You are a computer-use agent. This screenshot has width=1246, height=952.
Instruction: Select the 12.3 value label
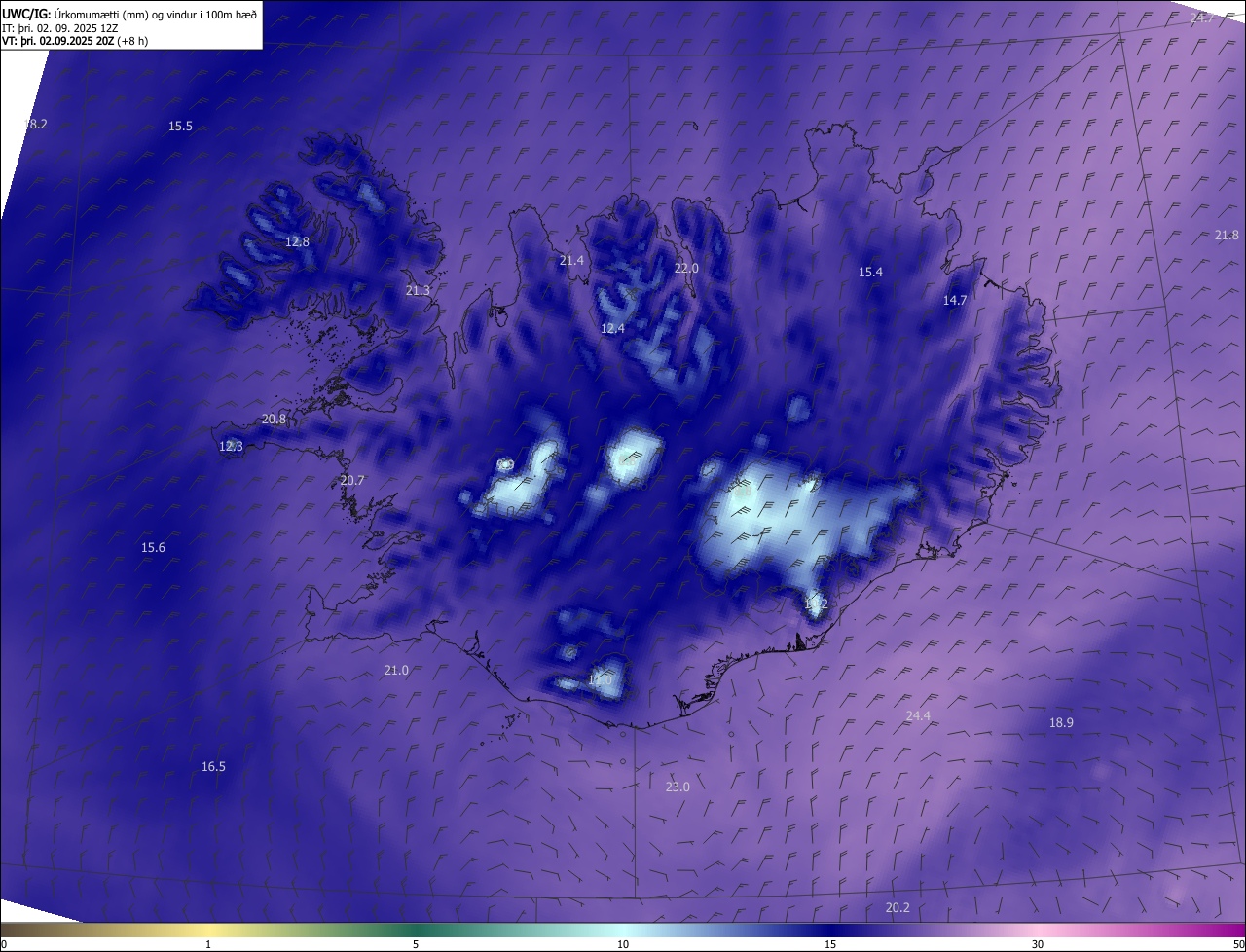tap(231, 447)
